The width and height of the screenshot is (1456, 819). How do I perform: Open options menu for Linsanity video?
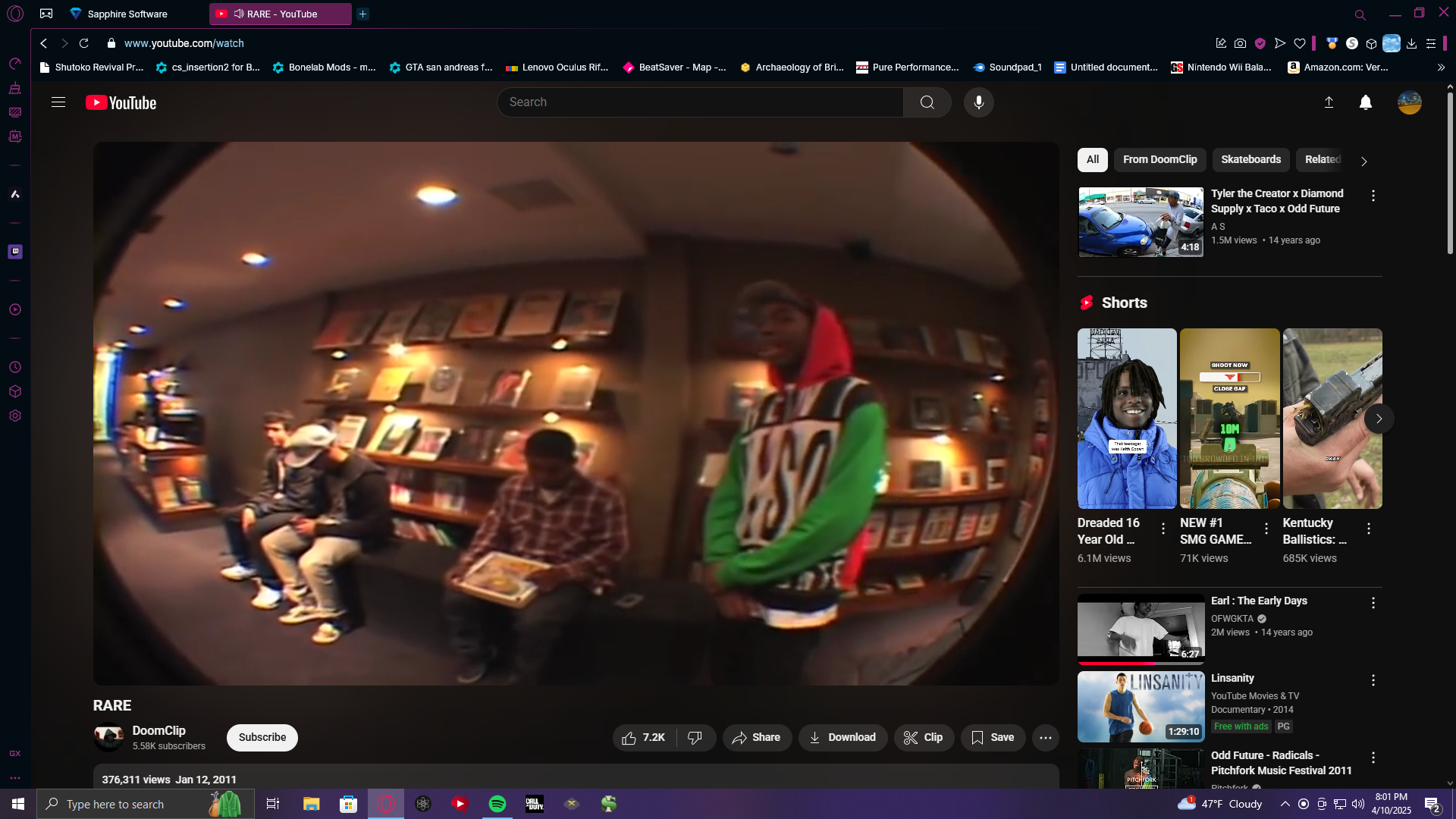(x=1373, y=680)
